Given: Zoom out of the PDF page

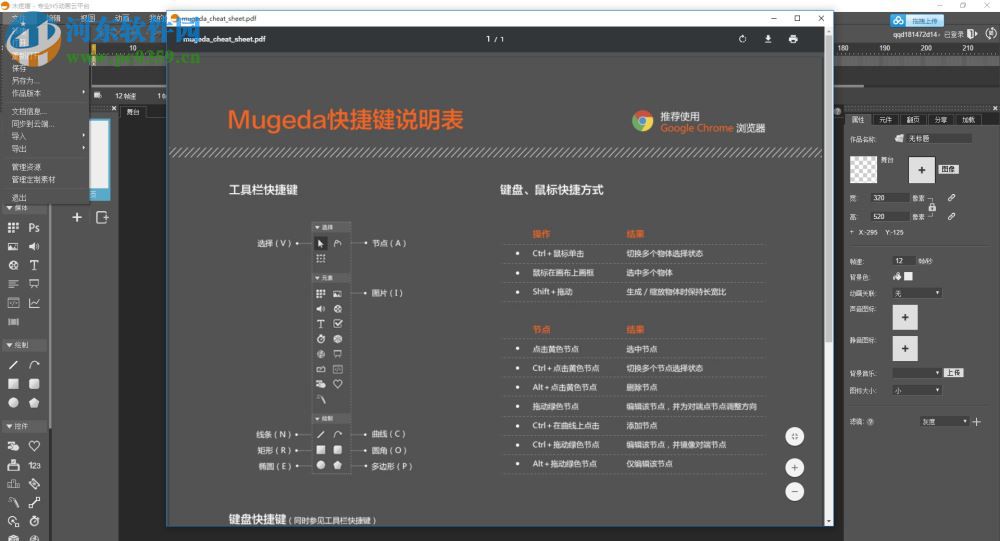Looking at the screenshot, I should point(794,492).
